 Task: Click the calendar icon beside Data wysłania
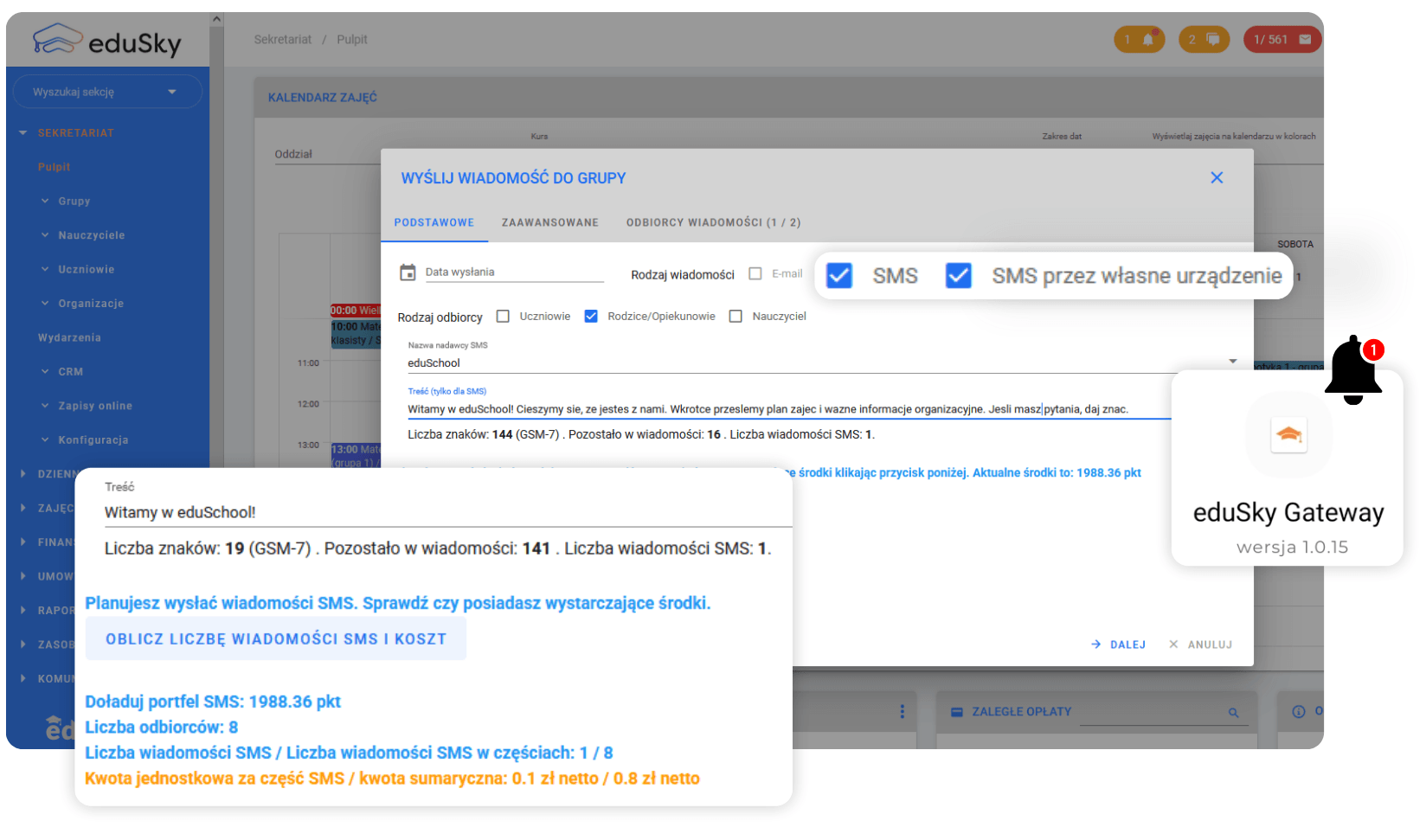click(x=408, y=273)
